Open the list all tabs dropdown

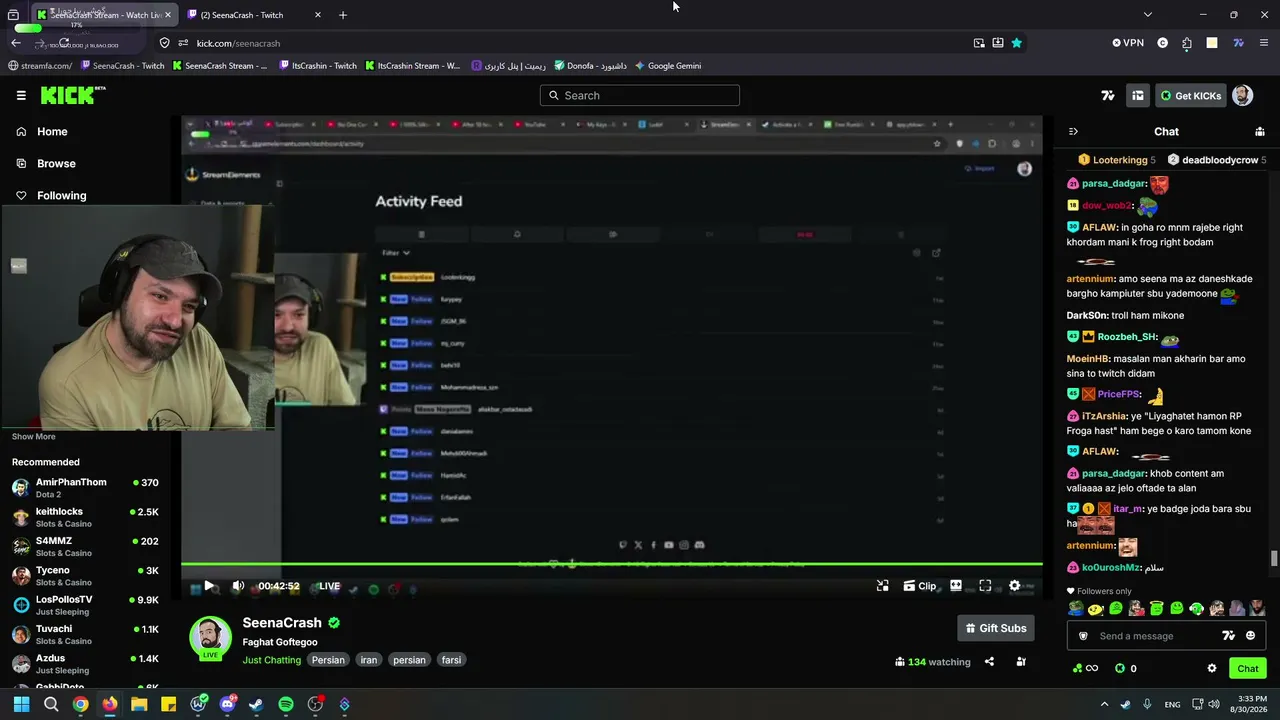point(1147,15)
